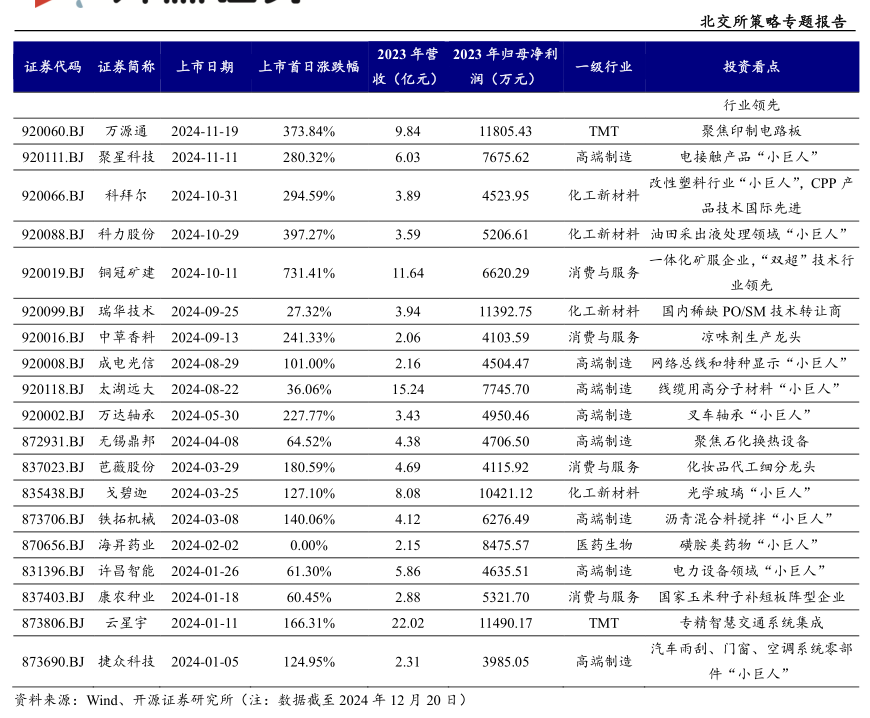
Task: Select first-day gain 280.32%
Action: tap(309, 158)
